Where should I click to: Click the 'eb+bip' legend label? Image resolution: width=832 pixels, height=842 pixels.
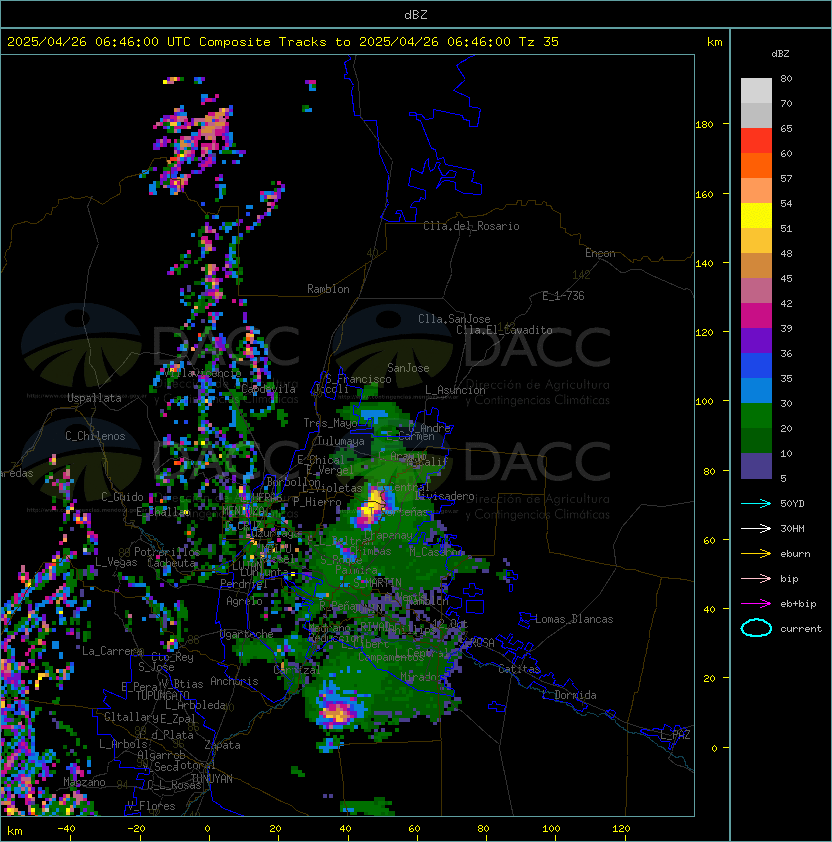pos(798,604)
